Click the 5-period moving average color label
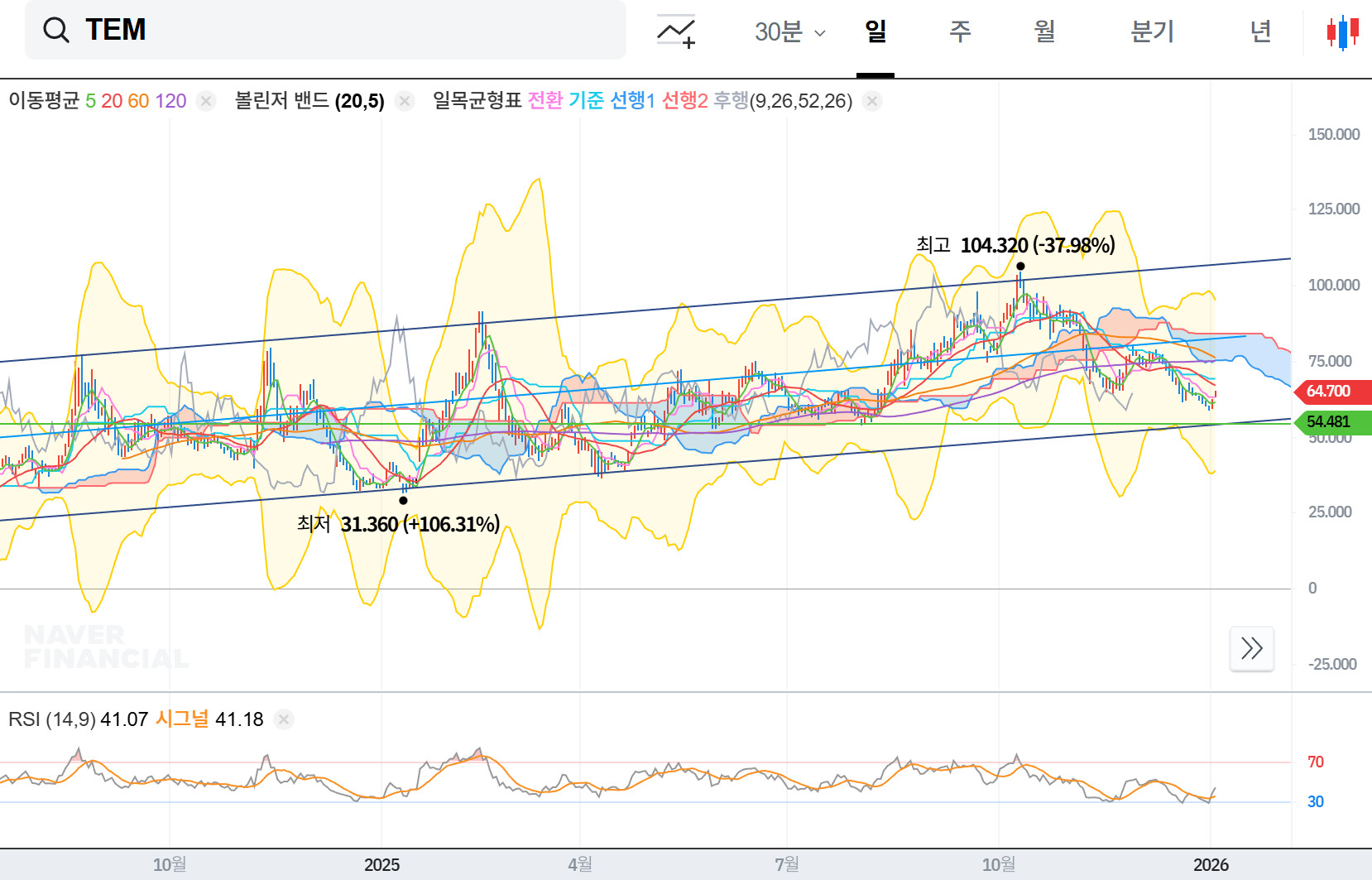Screen dimensions: 1372x880 click(91, 101)
